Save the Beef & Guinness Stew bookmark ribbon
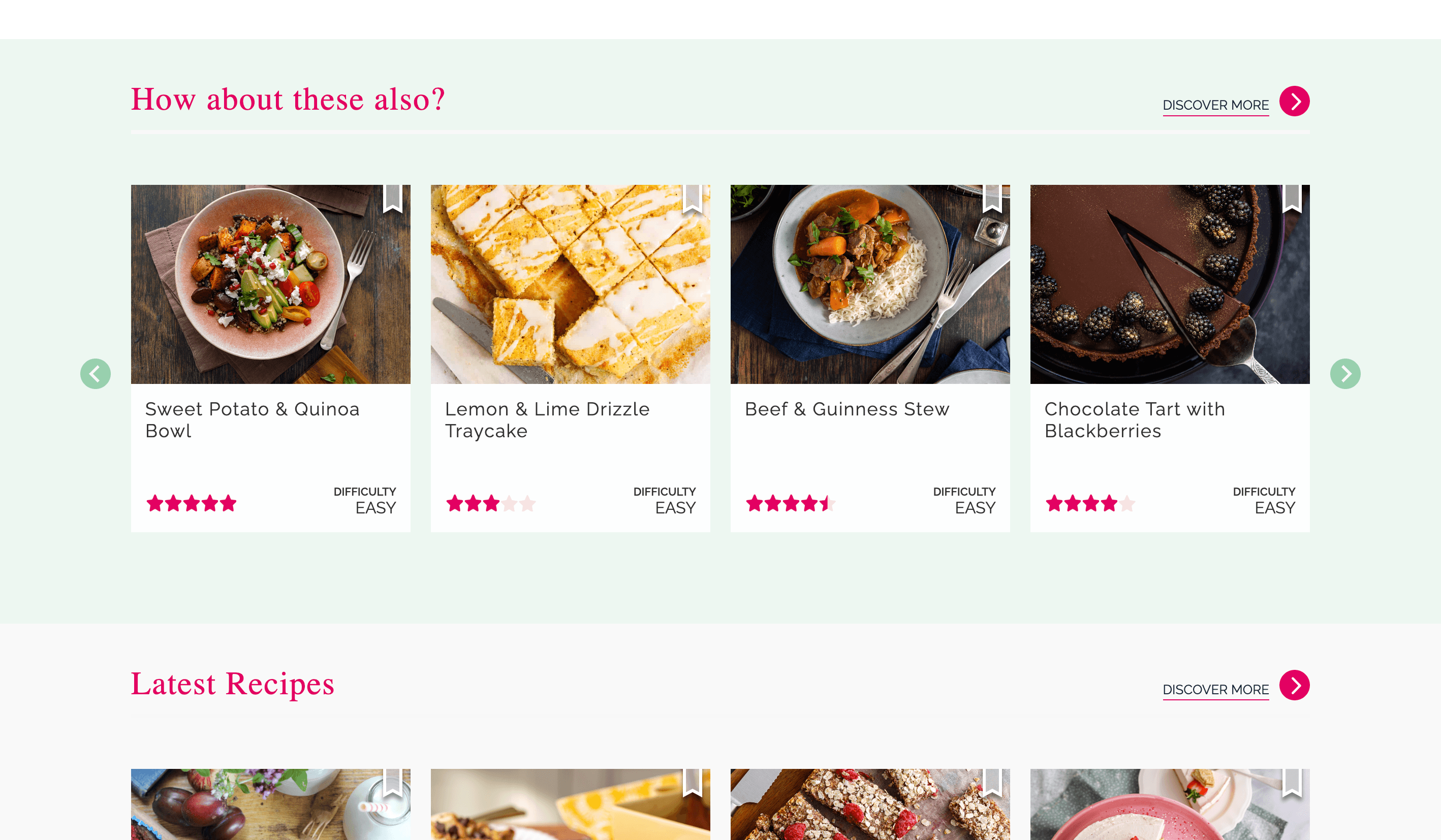 [x=991, y=198]
